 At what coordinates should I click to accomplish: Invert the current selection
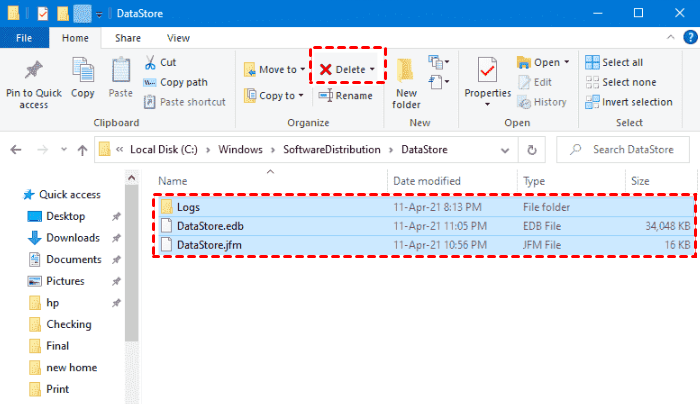[629, 102]
